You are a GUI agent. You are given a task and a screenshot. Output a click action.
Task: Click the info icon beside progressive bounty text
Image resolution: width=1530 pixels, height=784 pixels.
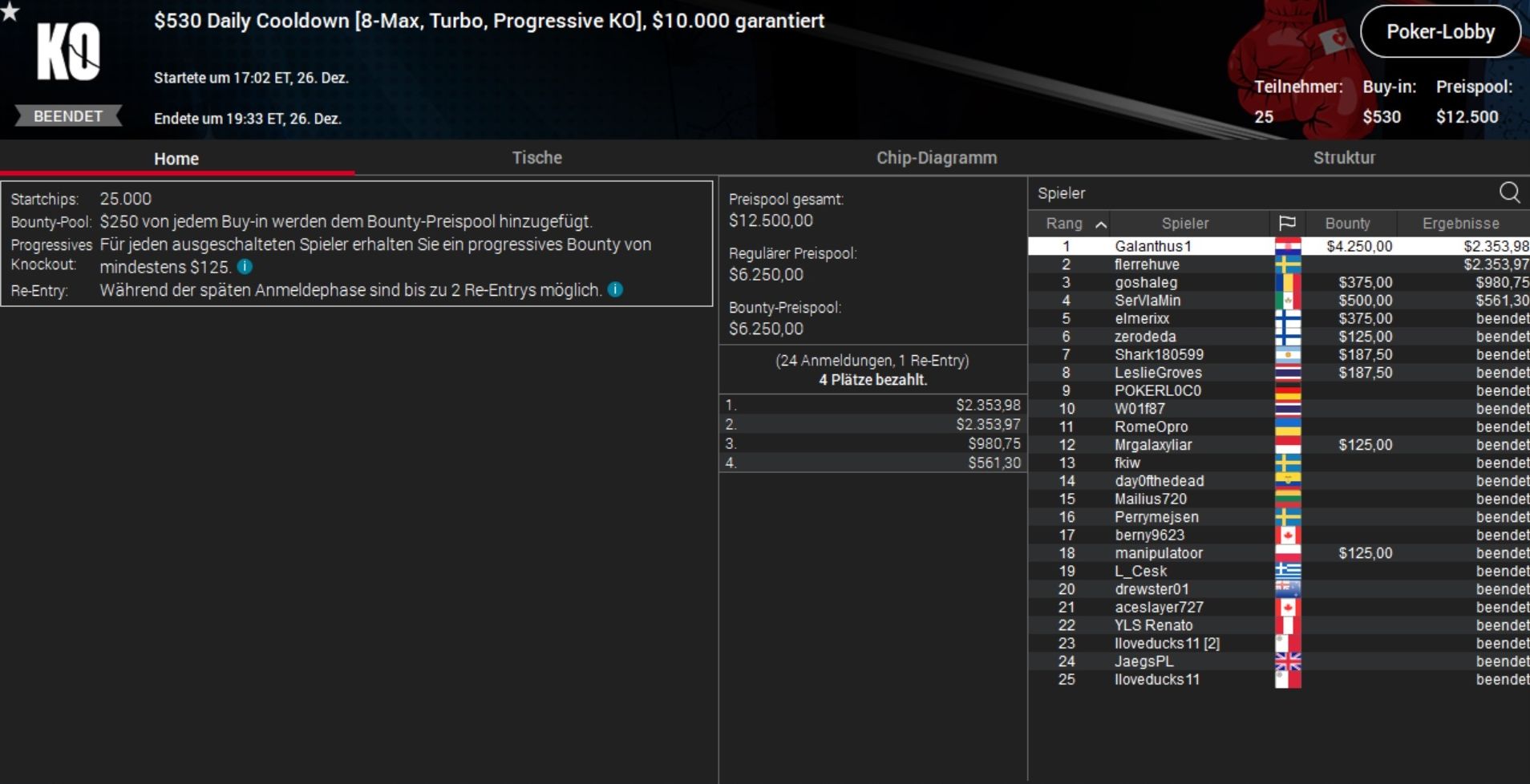pos(245,267)
